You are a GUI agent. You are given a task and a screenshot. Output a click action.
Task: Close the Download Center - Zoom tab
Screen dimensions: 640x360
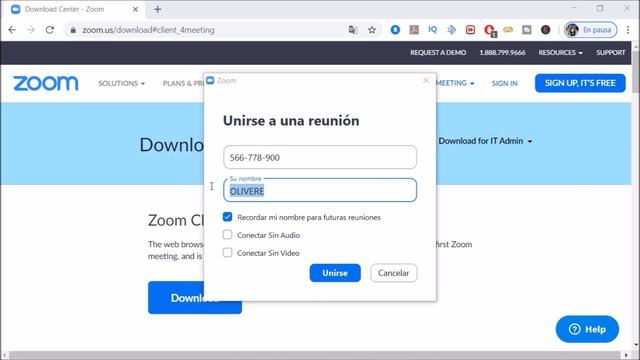(x=136, y=9)
